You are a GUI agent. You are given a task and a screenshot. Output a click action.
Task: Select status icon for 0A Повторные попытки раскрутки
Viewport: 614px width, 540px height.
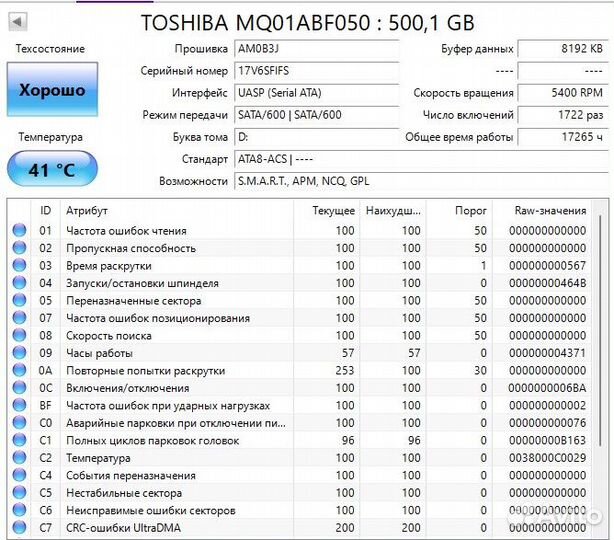pyautogui.click(x=19, y=370)
